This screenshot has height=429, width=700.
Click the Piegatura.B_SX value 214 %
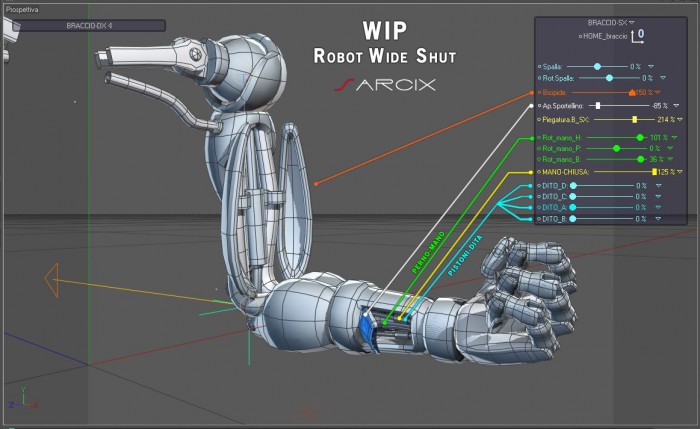click(666, 120)
